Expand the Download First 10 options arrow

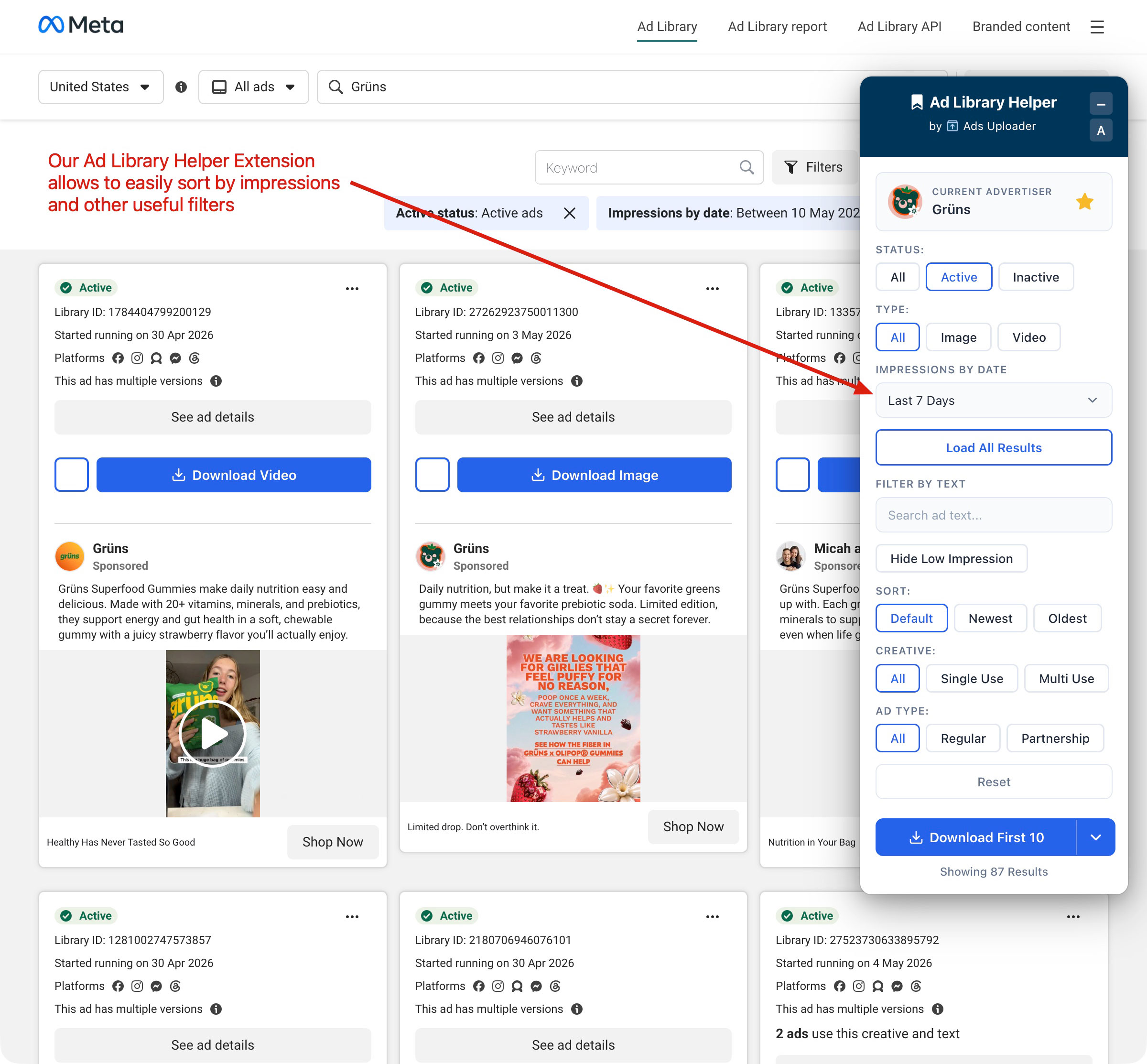[x=1095, y=837]
